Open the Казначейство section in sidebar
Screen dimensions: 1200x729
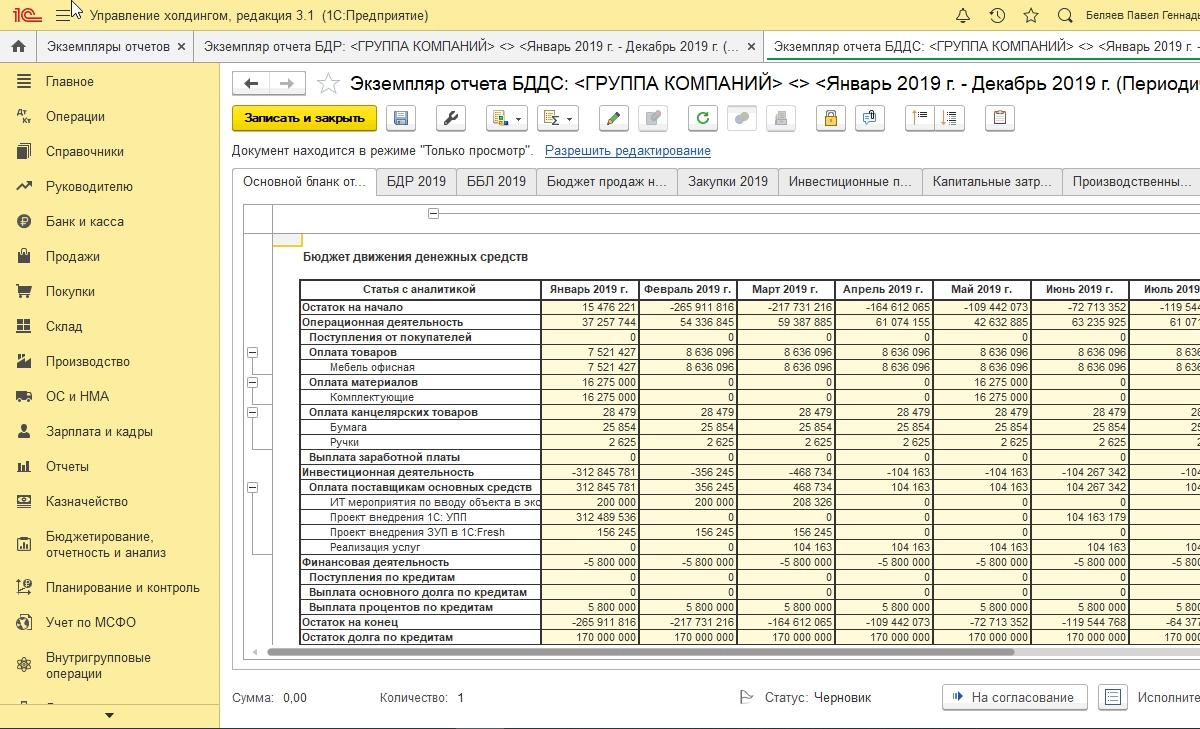point(87,502)
